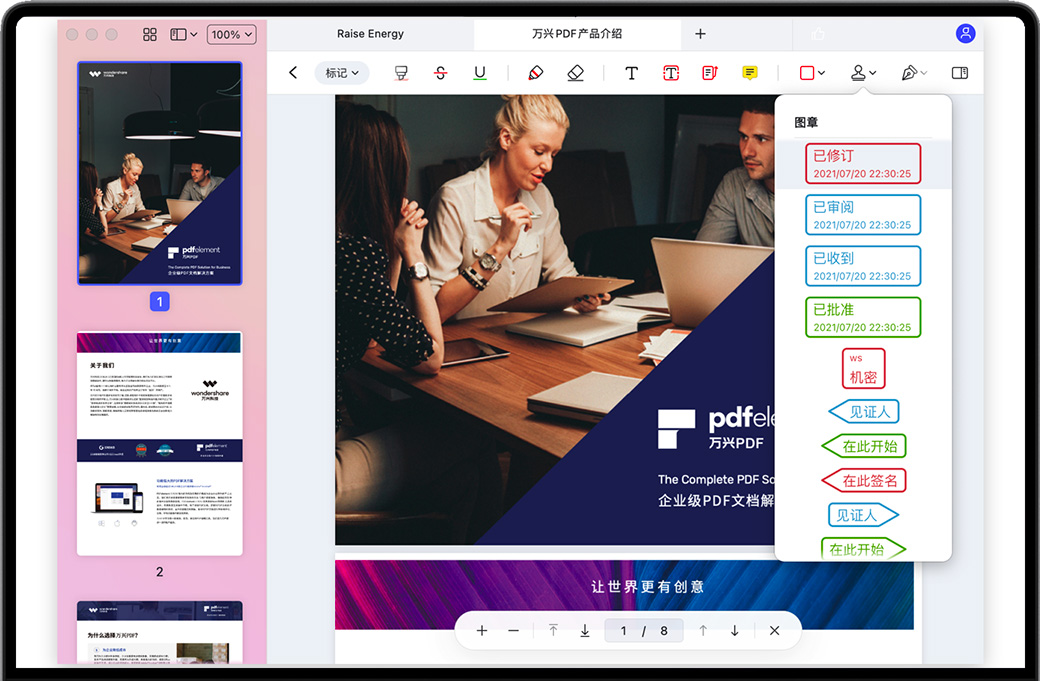Jump to the last page

(x=584, y=631)
